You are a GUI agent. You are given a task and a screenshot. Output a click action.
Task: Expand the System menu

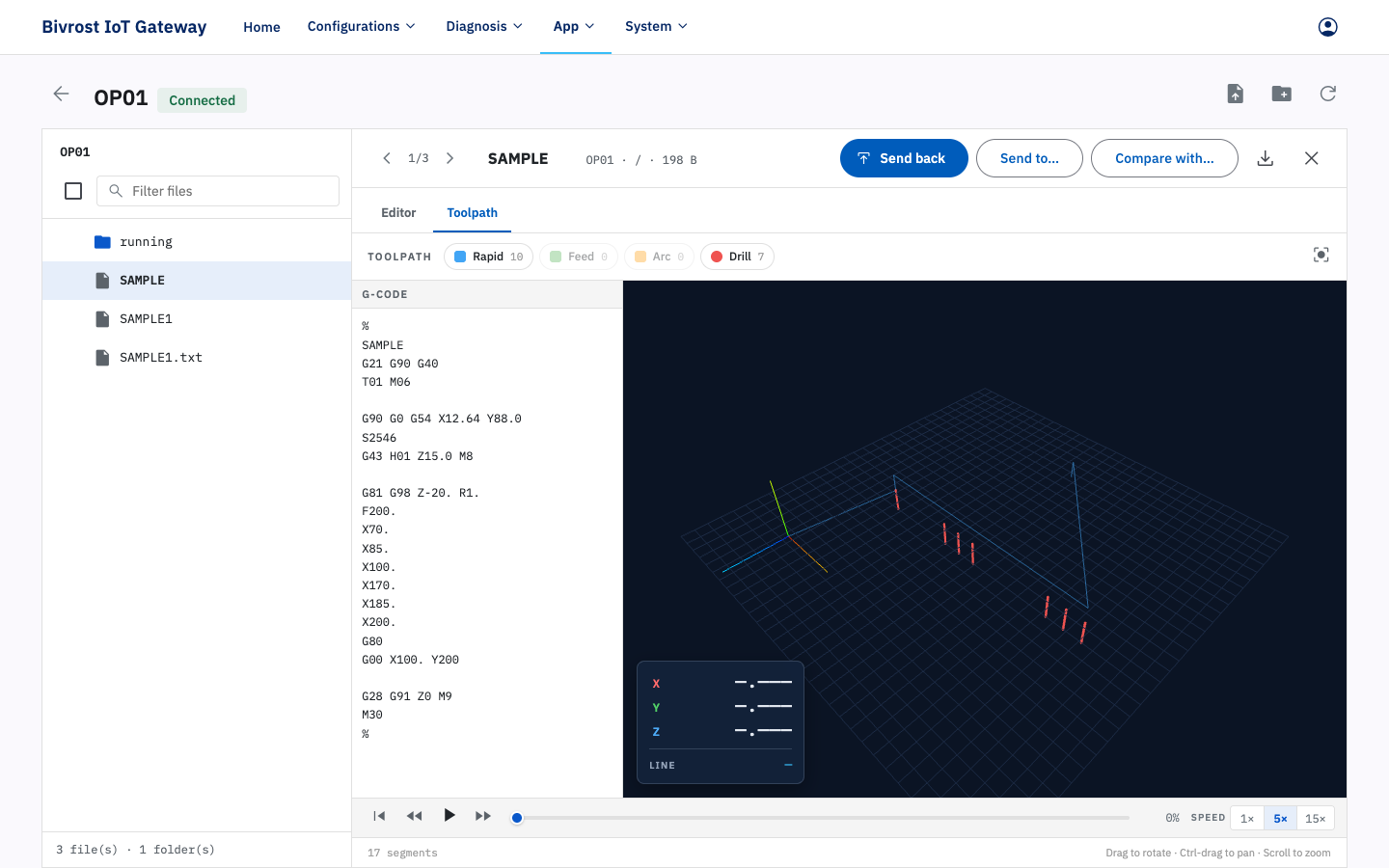coord(656,27)
